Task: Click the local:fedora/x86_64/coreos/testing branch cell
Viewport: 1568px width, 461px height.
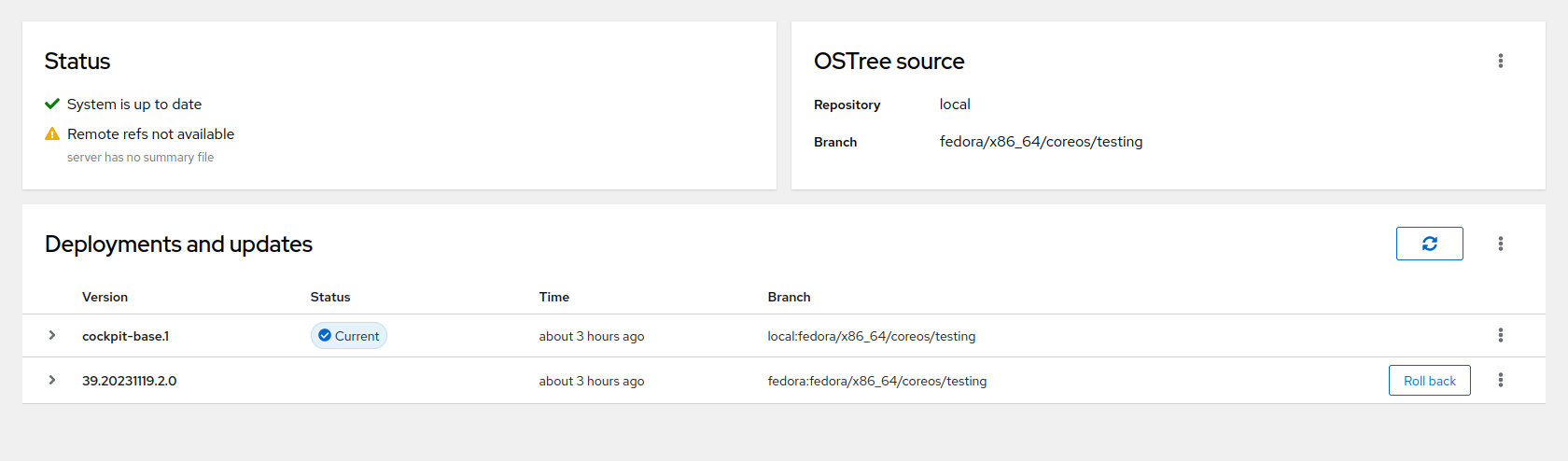Action: (x=871, y=336)
